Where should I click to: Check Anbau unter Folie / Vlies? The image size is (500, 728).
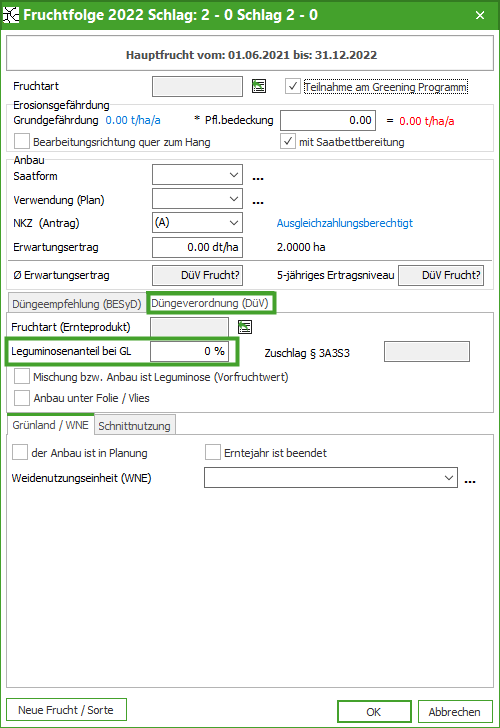click(x=22, y=398)
